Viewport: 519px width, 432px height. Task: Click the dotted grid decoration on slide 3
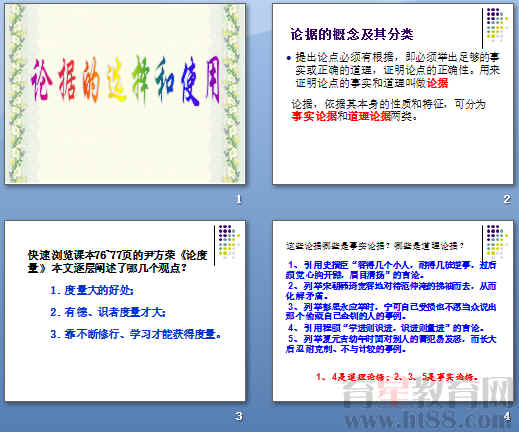[x=229, y=241]
